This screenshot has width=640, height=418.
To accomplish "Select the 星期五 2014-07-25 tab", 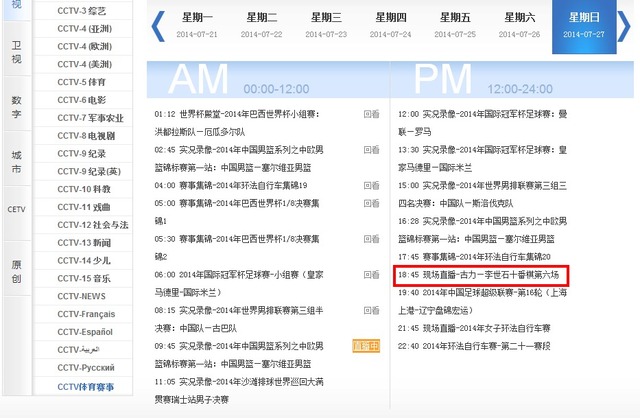I will pos(455,25).
